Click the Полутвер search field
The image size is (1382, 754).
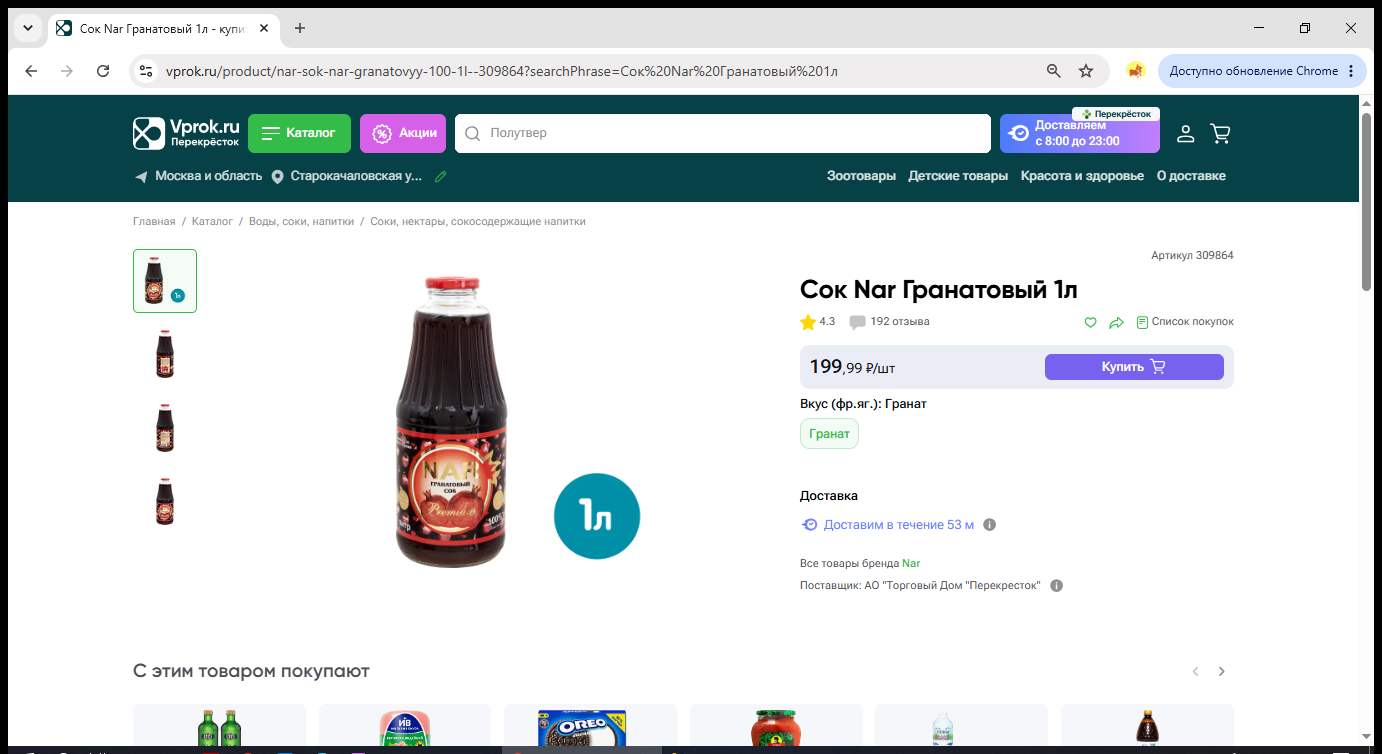[722, 133]
